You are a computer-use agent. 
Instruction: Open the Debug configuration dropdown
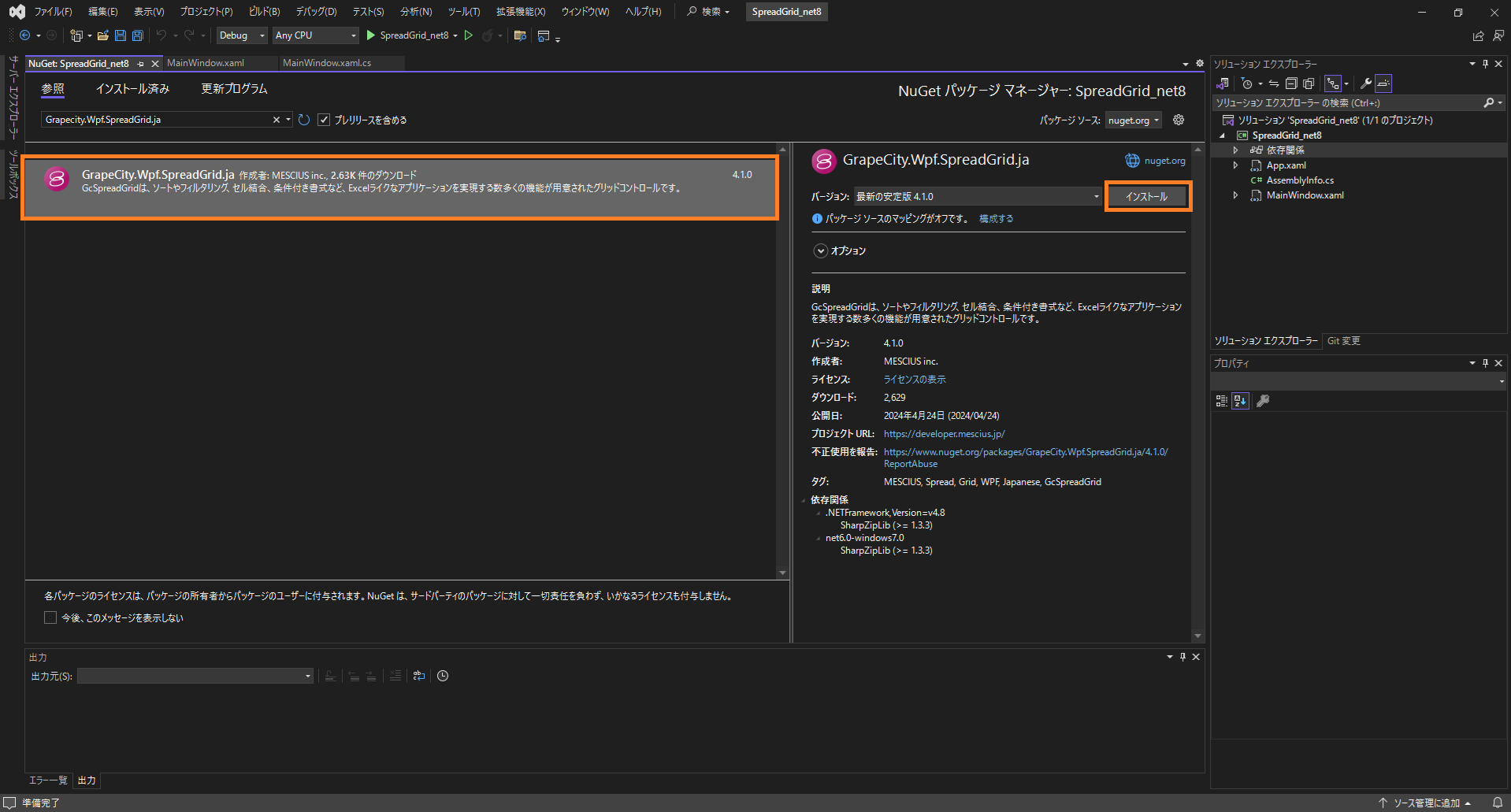242,35
